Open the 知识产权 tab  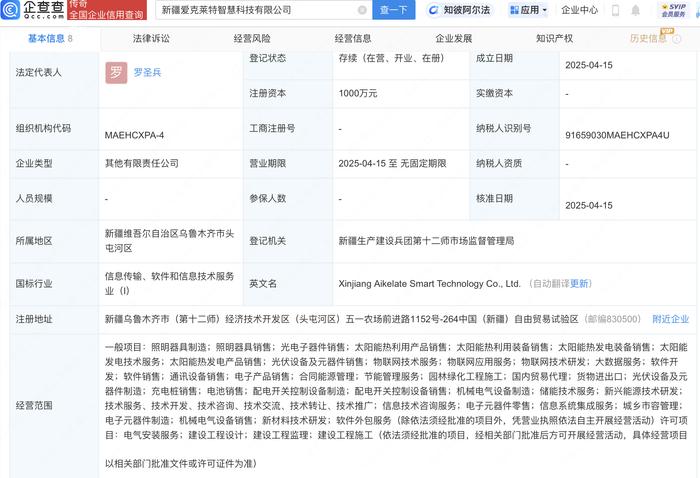coord(554,38)
